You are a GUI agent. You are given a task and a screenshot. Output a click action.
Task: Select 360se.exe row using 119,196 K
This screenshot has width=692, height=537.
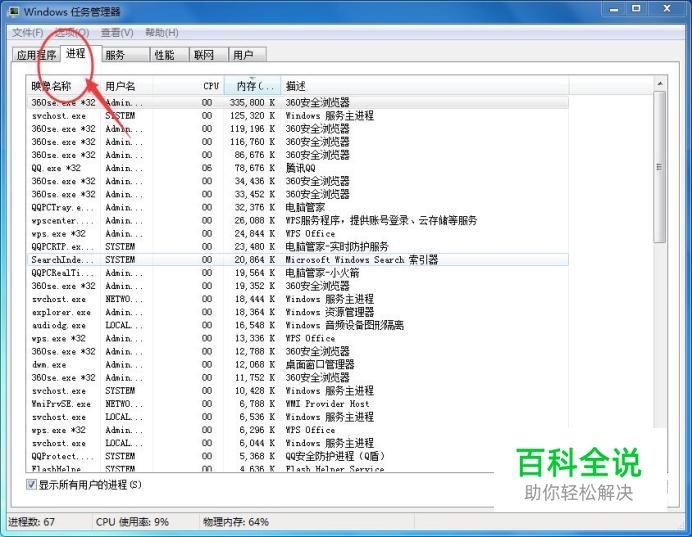click(x=297, y=129)
